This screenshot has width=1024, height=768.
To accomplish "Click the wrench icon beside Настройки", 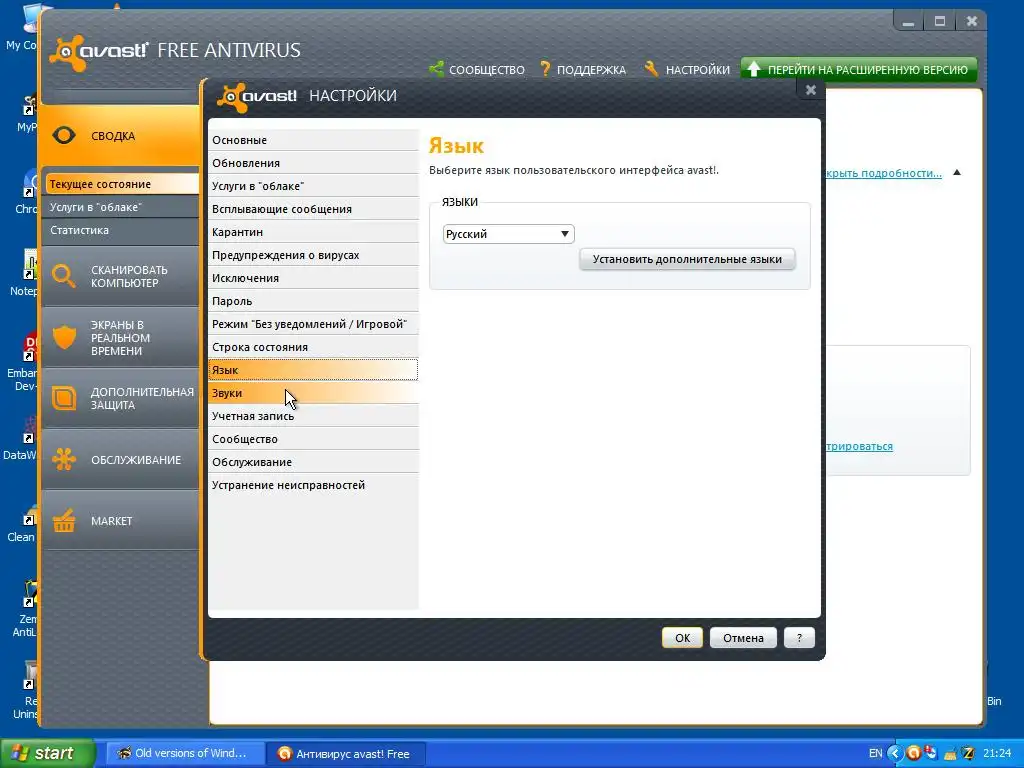I will click(x=651, y=69).
